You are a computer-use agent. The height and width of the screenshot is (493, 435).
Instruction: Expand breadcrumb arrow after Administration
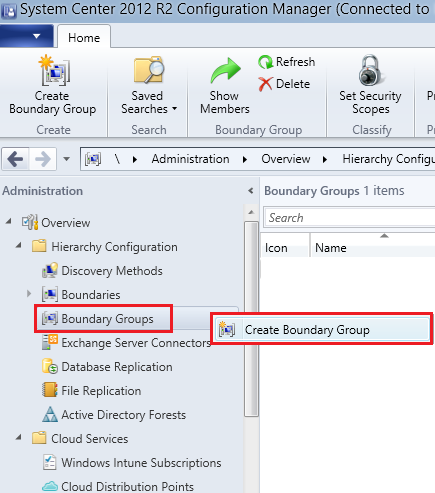245,159
